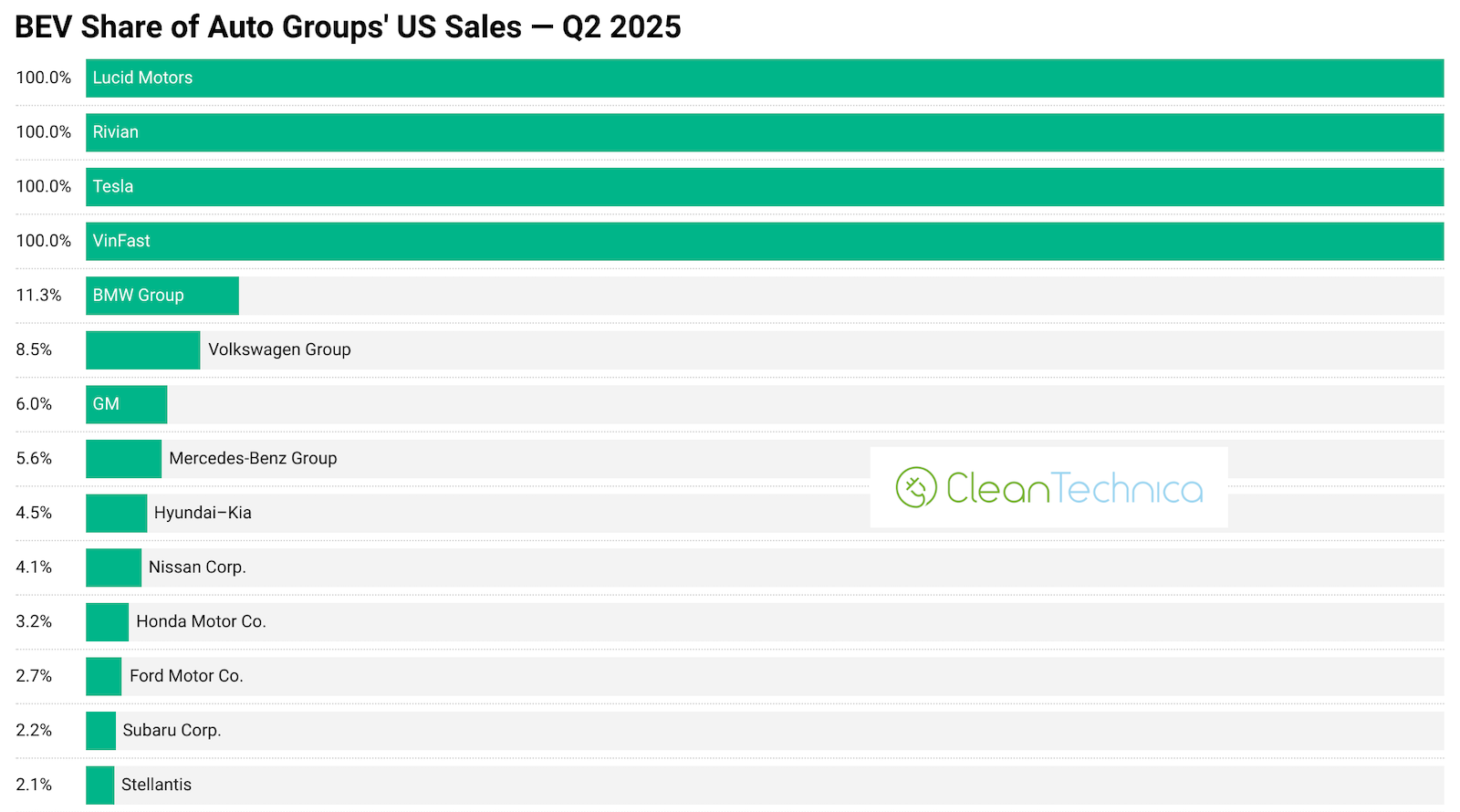
Task: Click the 8.5% Volkswagen percentage value
Action: point(34,349)
